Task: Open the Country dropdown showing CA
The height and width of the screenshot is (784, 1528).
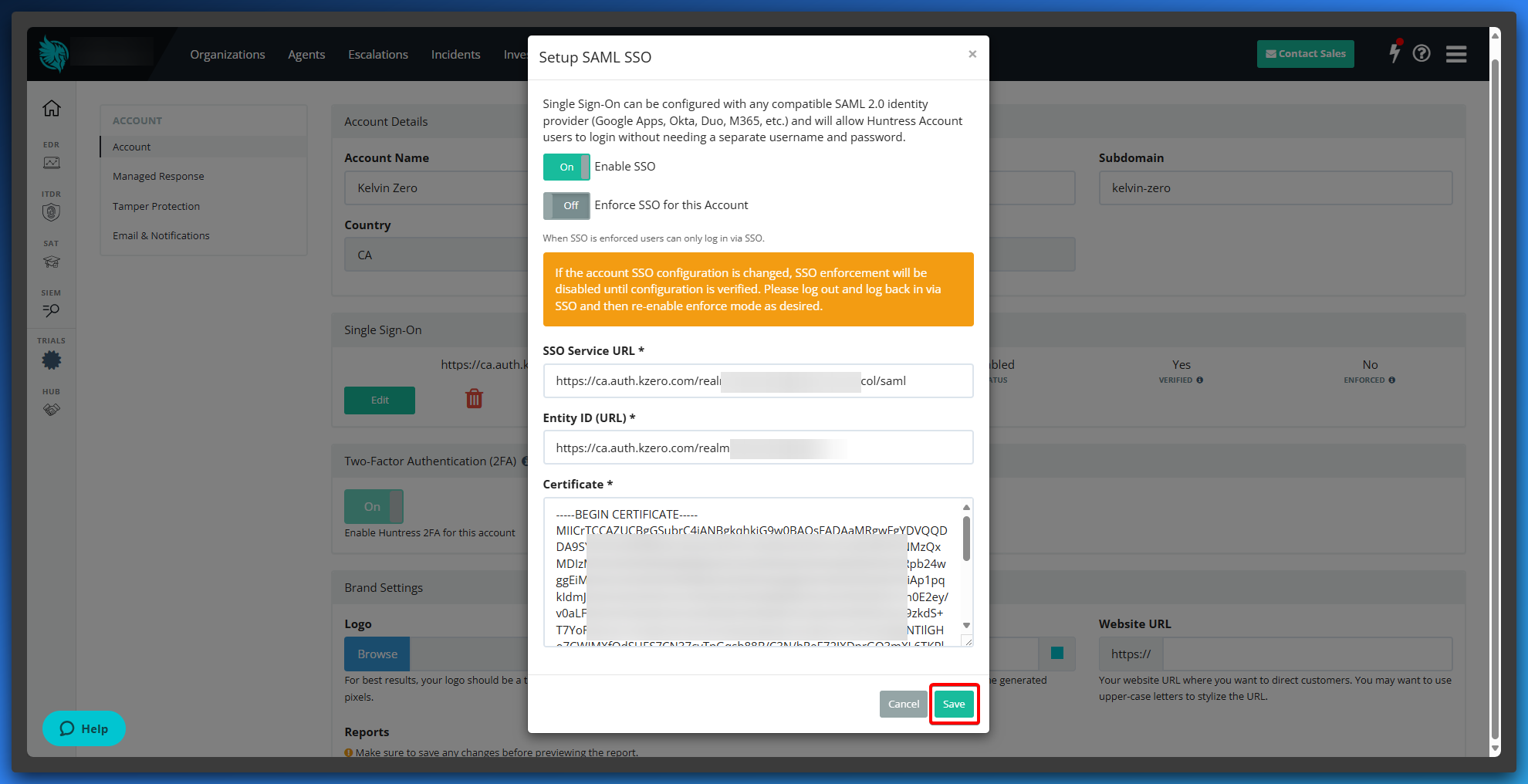Action: coord(436,255)
